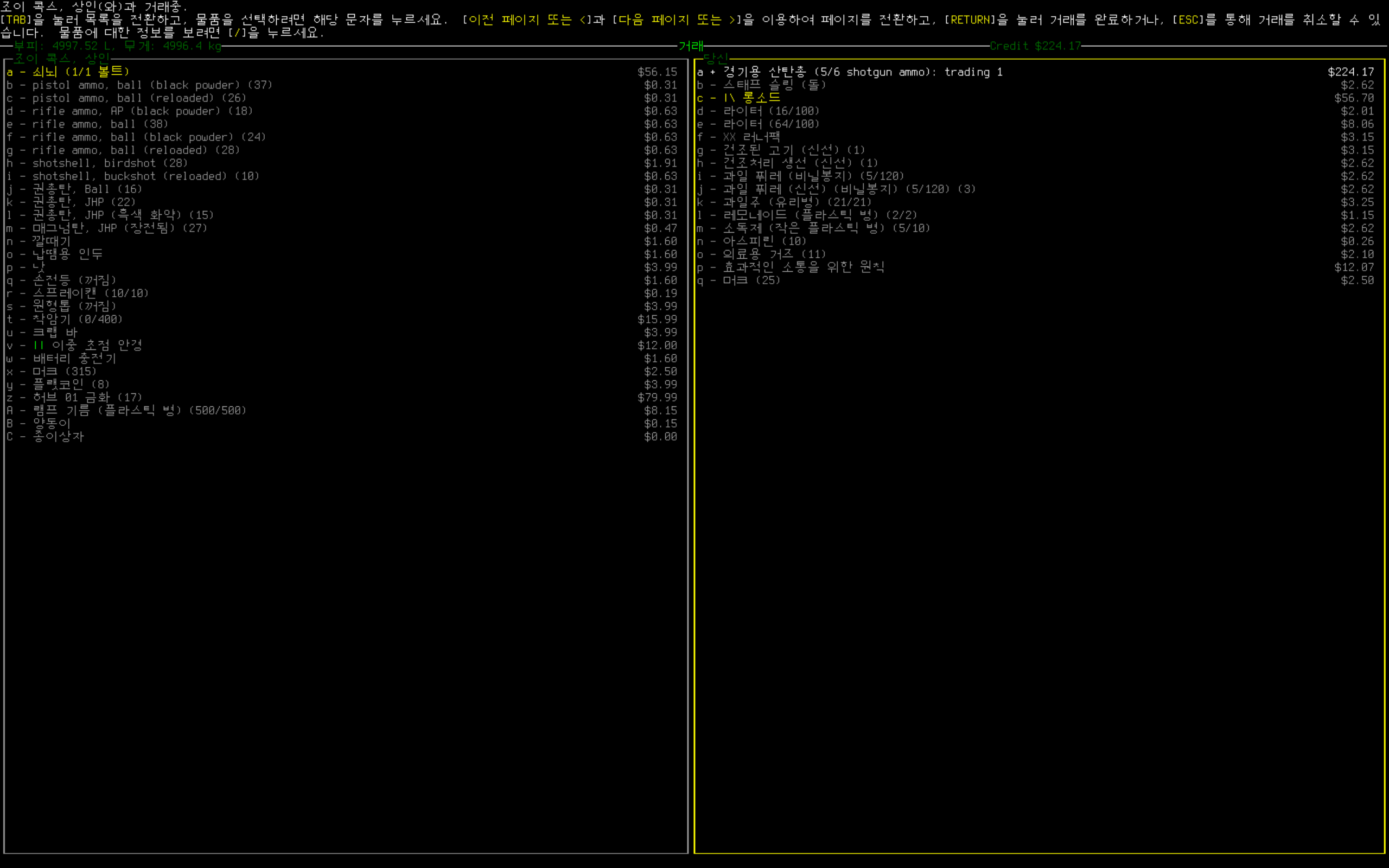
Task: Select 착암기 (0/400) item row
Action: 78,319
